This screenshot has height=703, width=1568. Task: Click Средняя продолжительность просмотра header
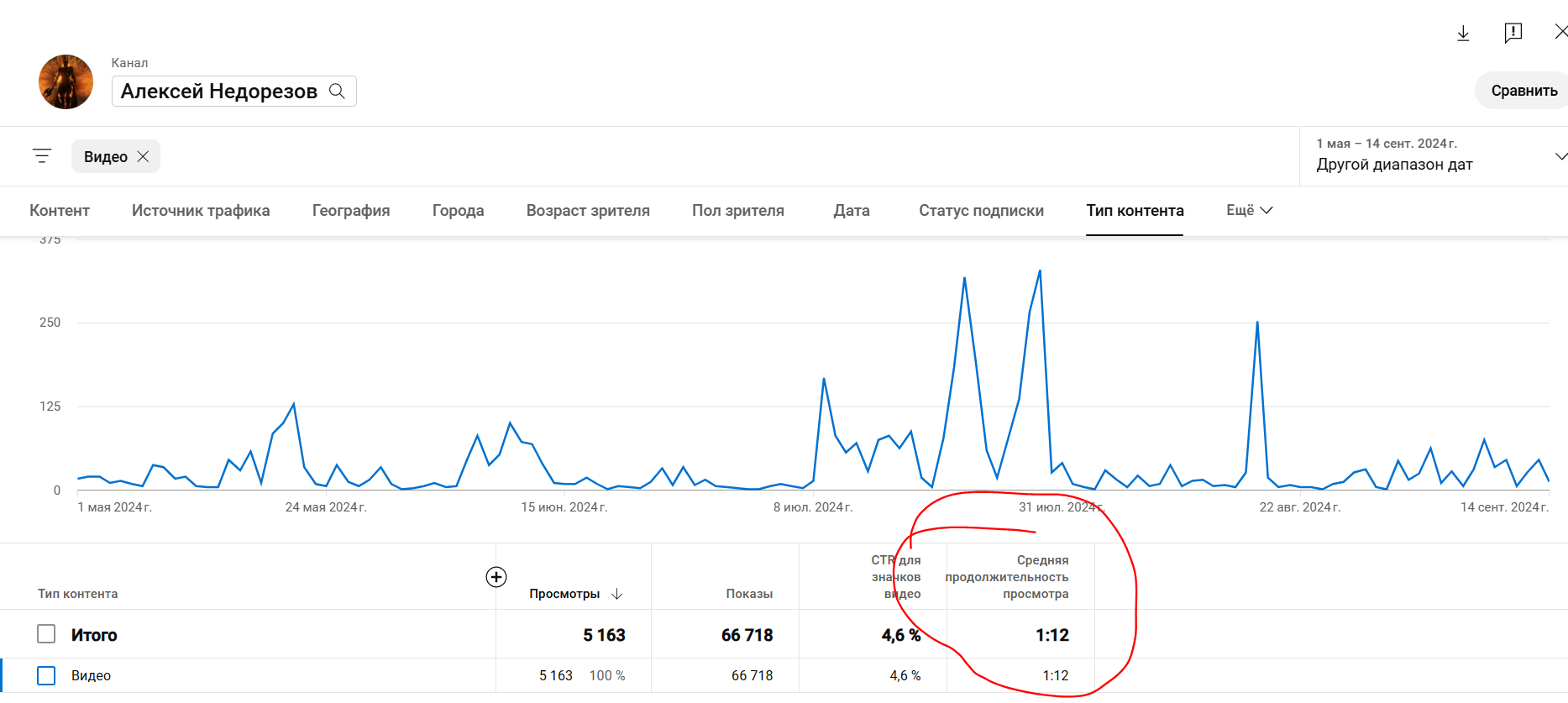1007,577
